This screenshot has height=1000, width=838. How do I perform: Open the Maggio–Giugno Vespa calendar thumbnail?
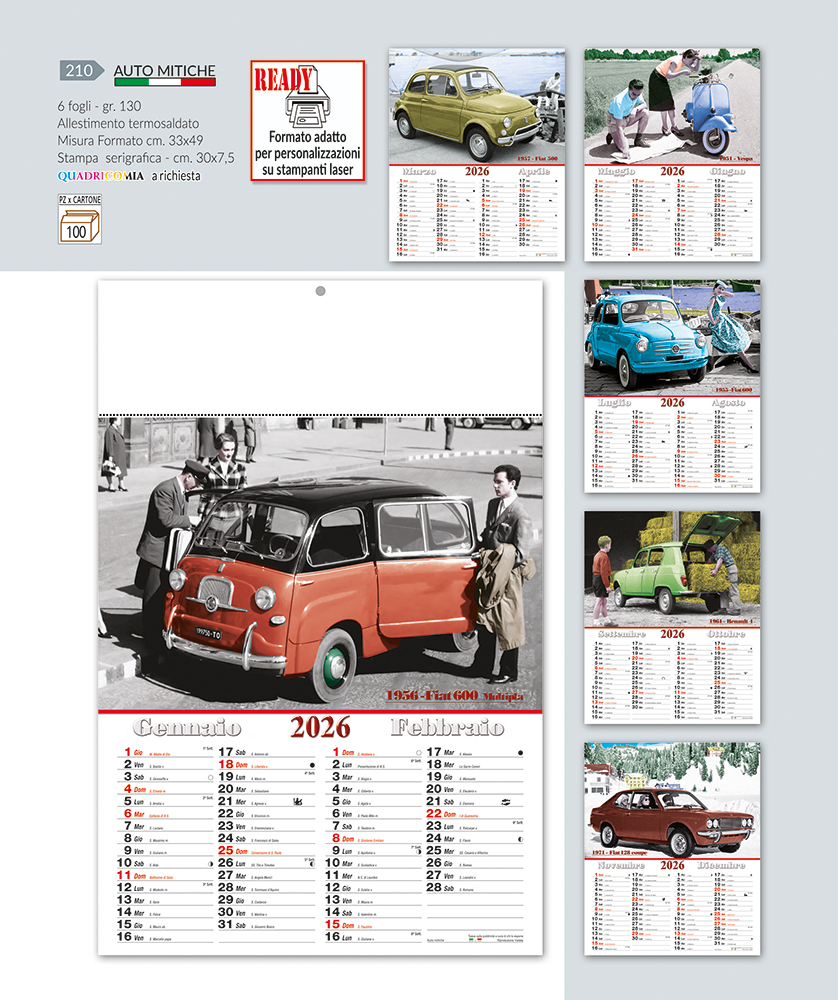pyautogui.click(x=672, y=154)
